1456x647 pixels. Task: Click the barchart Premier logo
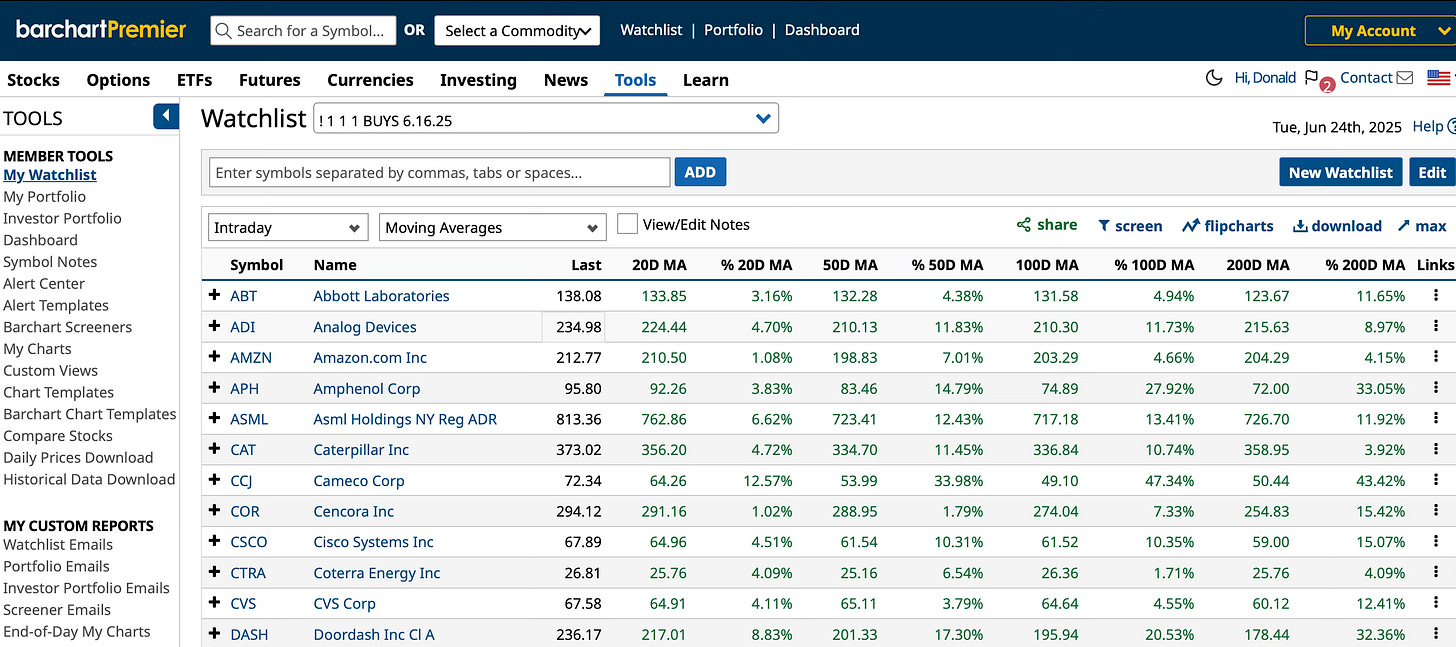pos(101,29)
